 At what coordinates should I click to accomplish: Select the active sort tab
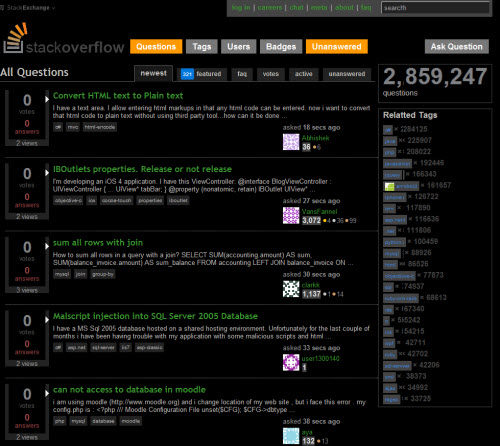pyautogui.click(x=304, y=74)
